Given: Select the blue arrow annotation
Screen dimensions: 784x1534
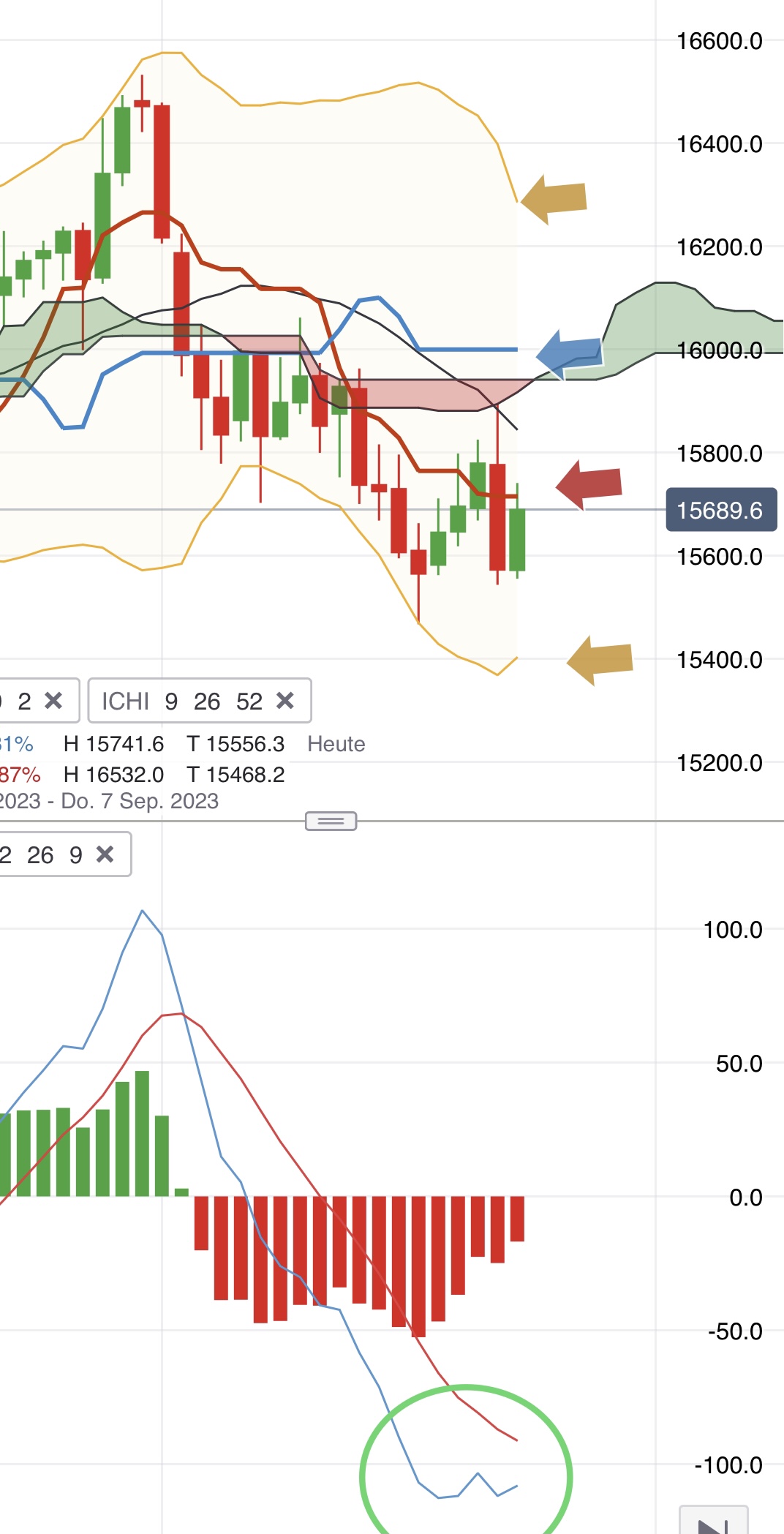Looking at the screenshot, I should coord(570,354).
